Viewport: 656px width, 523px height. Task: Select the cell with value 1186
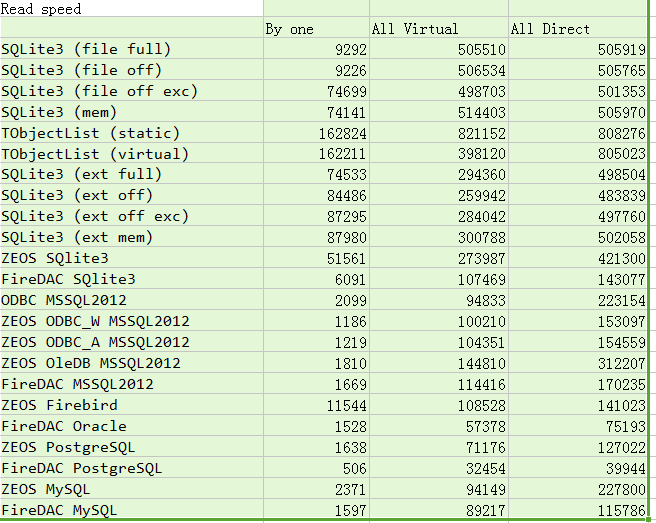[316, 320]
